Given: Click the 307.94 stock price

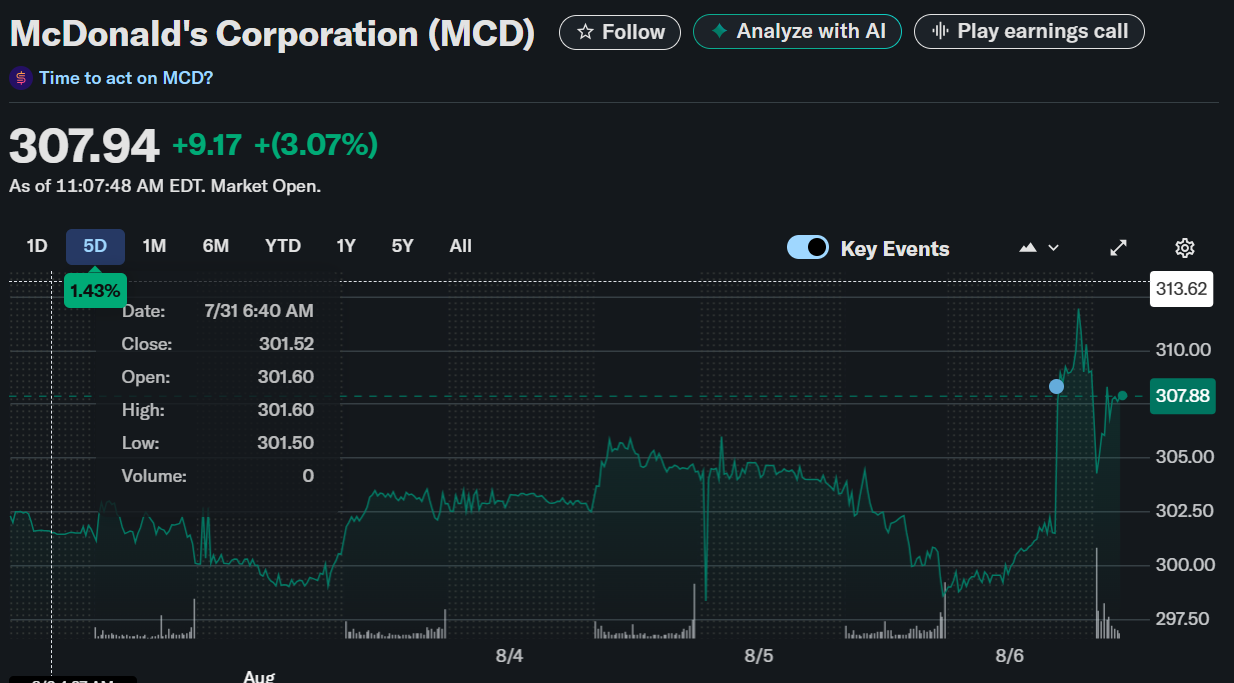Looking at the screenshot, I should (84, 146).
